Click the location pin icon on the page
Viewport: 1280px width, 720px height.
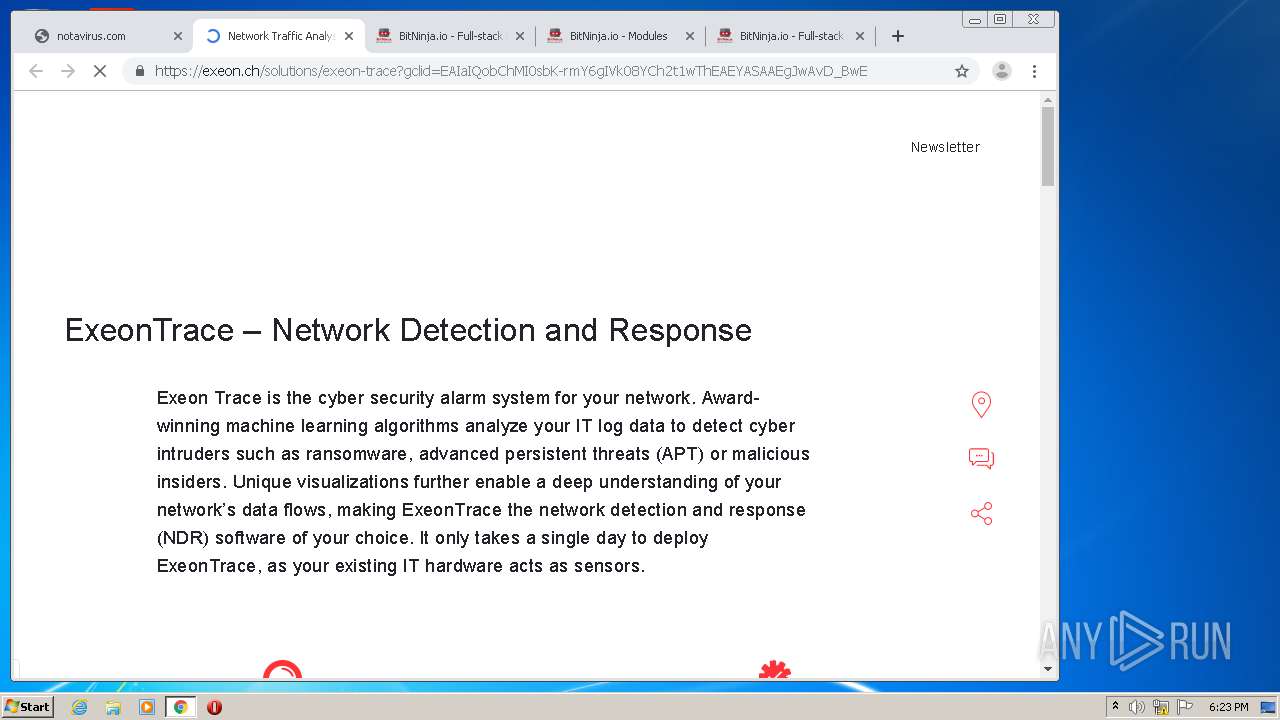[x=981, y=404]
